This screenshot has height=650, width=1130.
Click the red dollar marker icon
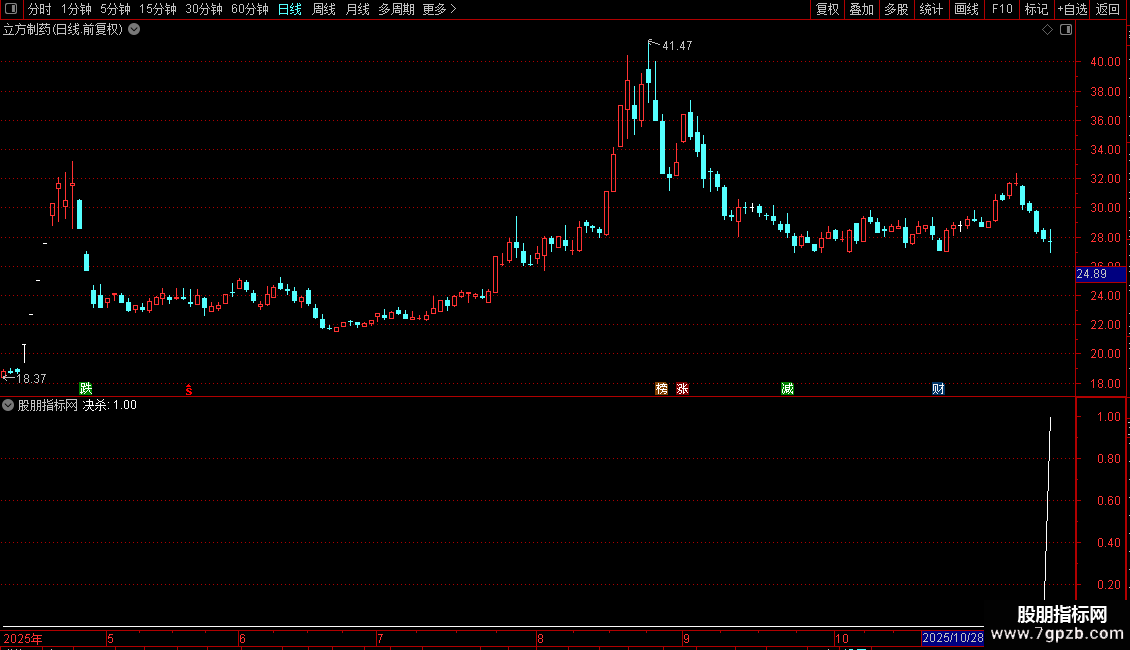pos(189,389)
